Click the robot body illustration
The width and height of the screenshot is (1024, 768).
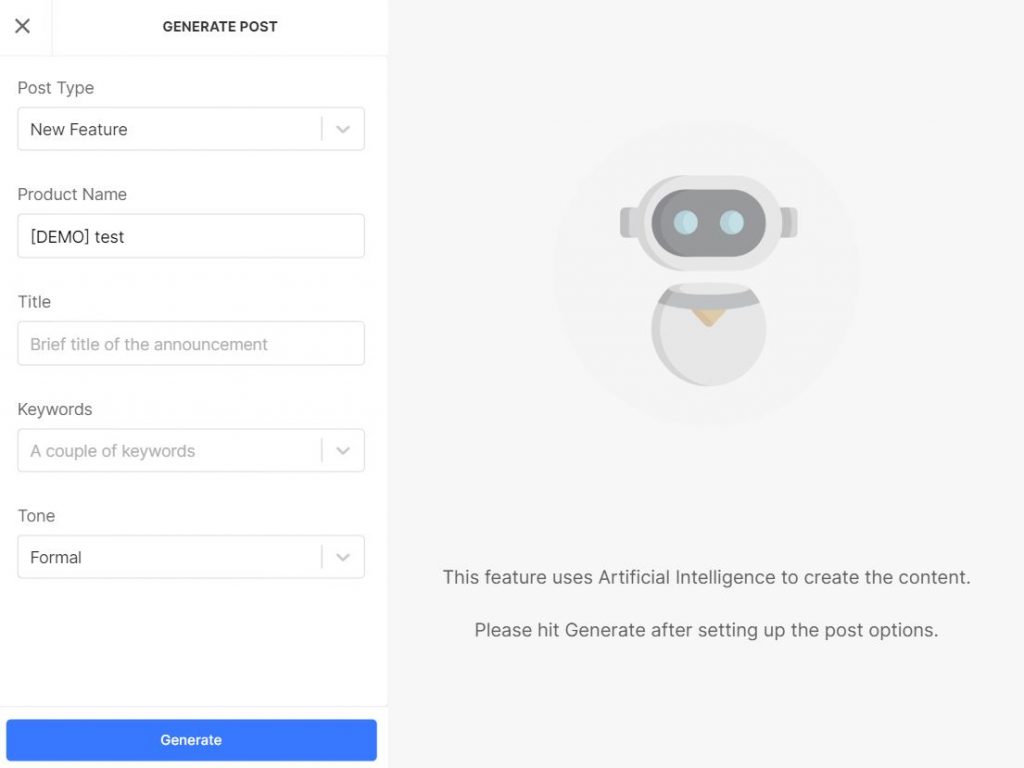coord(709,334)
